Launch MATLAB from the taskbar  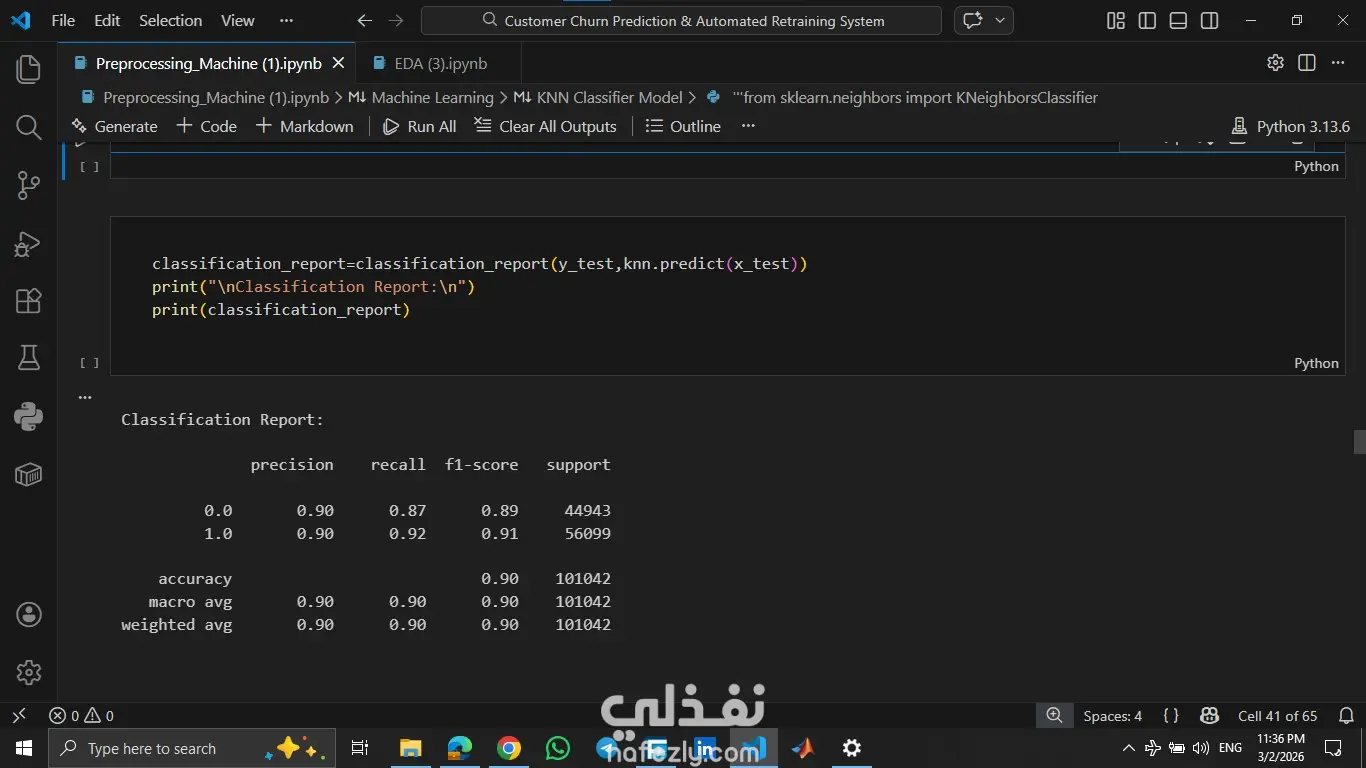(803, 748)
